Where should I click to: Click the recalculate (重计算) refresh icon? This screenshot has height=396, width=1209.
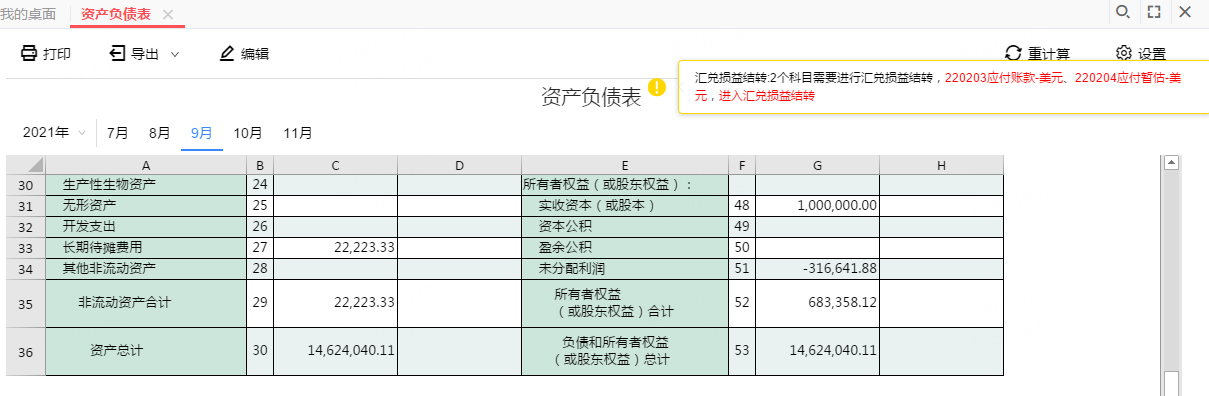[x=1013, y=54]
